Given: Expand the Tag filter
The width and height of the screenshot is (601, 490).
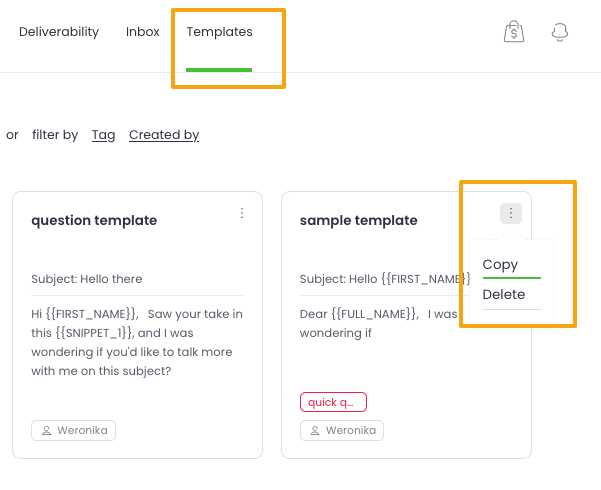Looking at the screenshot, I should [103, 135].
